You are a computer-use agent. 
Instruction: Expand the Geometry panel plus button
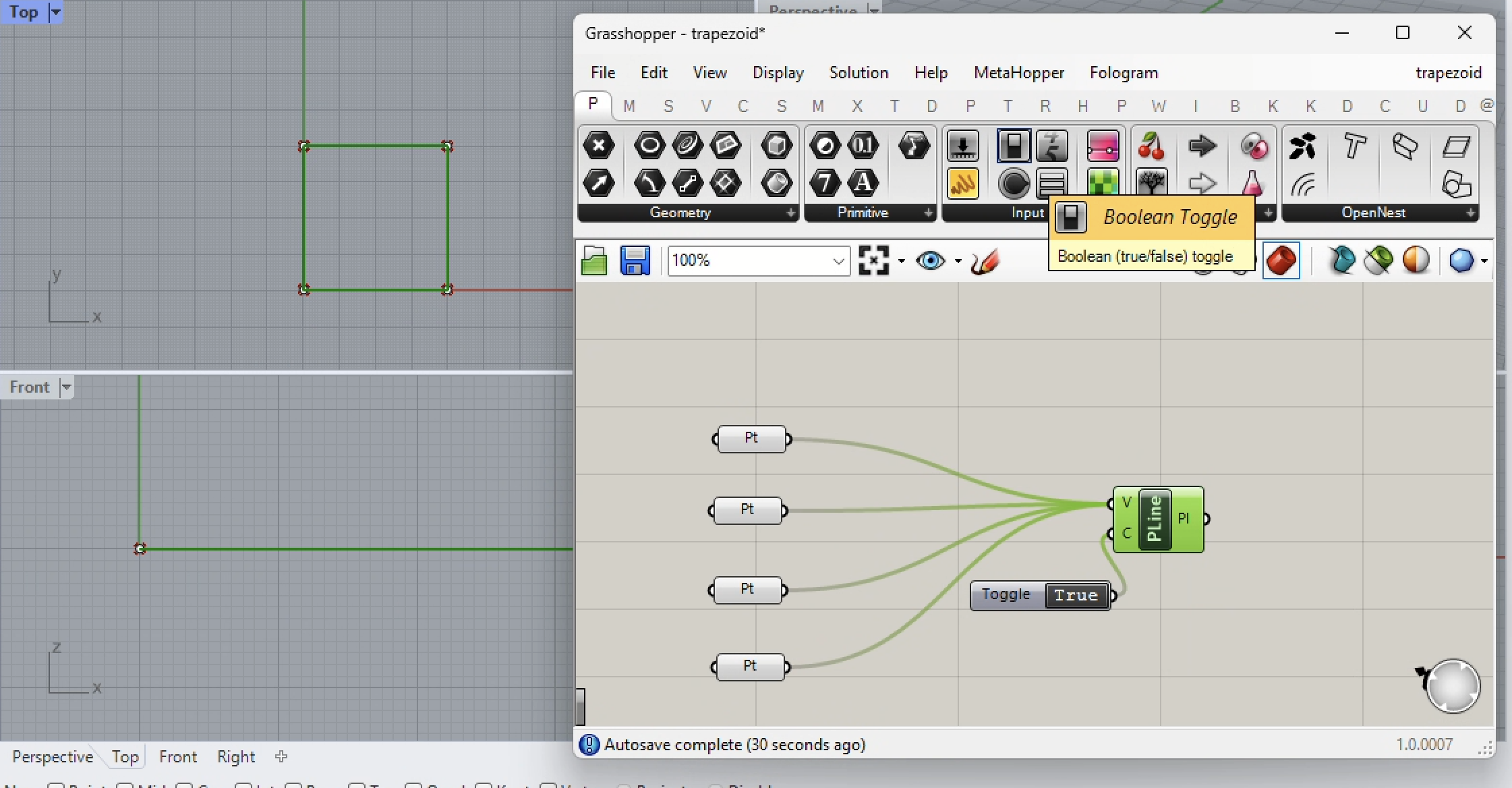(x=790, y=213)
